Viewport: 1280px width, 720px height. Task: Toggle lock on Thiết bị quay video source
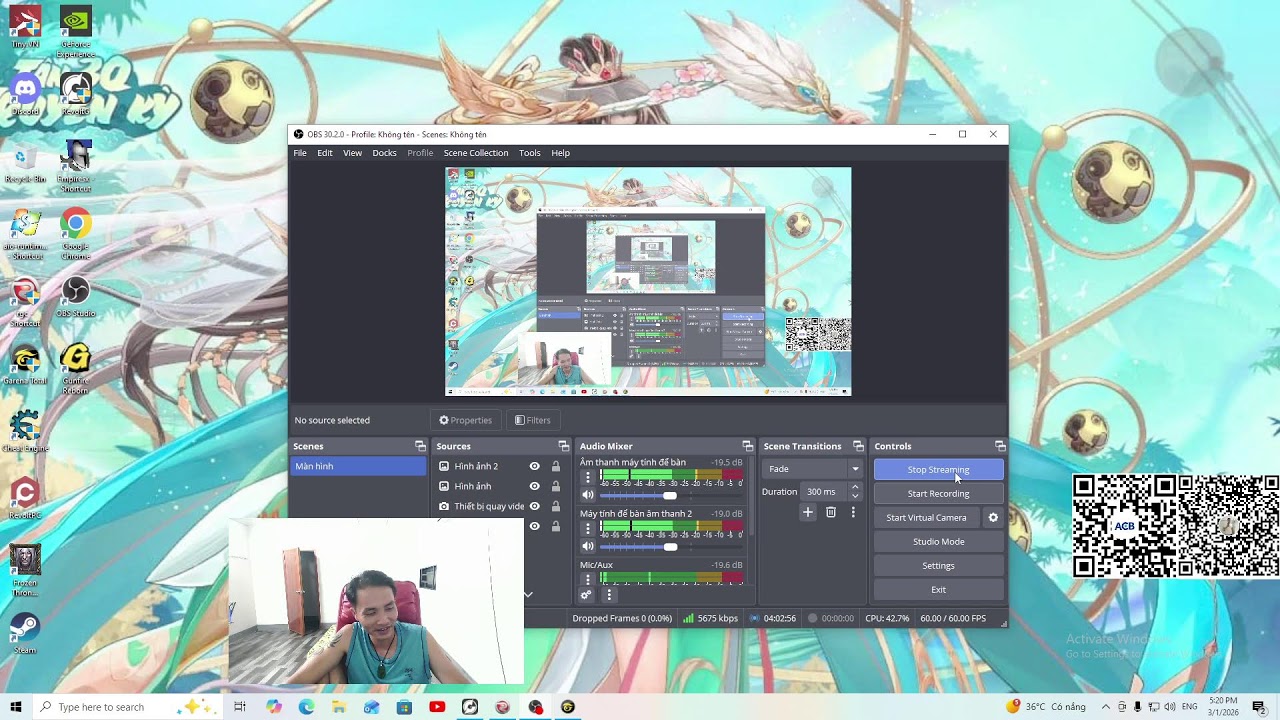click(x=556, y=506)
